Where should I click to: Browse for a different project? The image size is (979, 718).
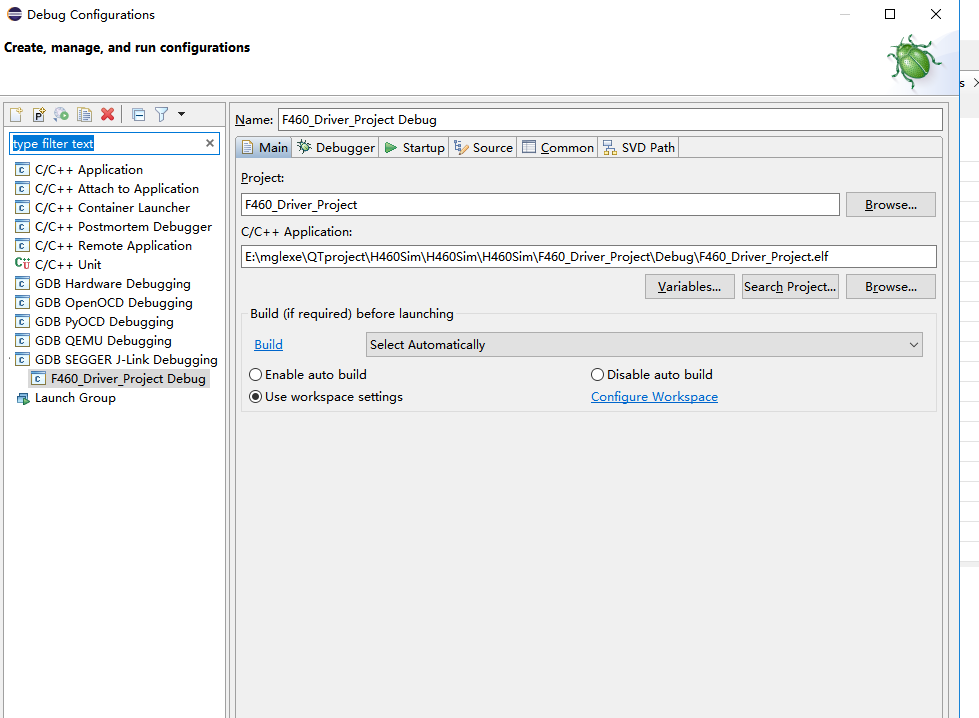coord(889,204)
